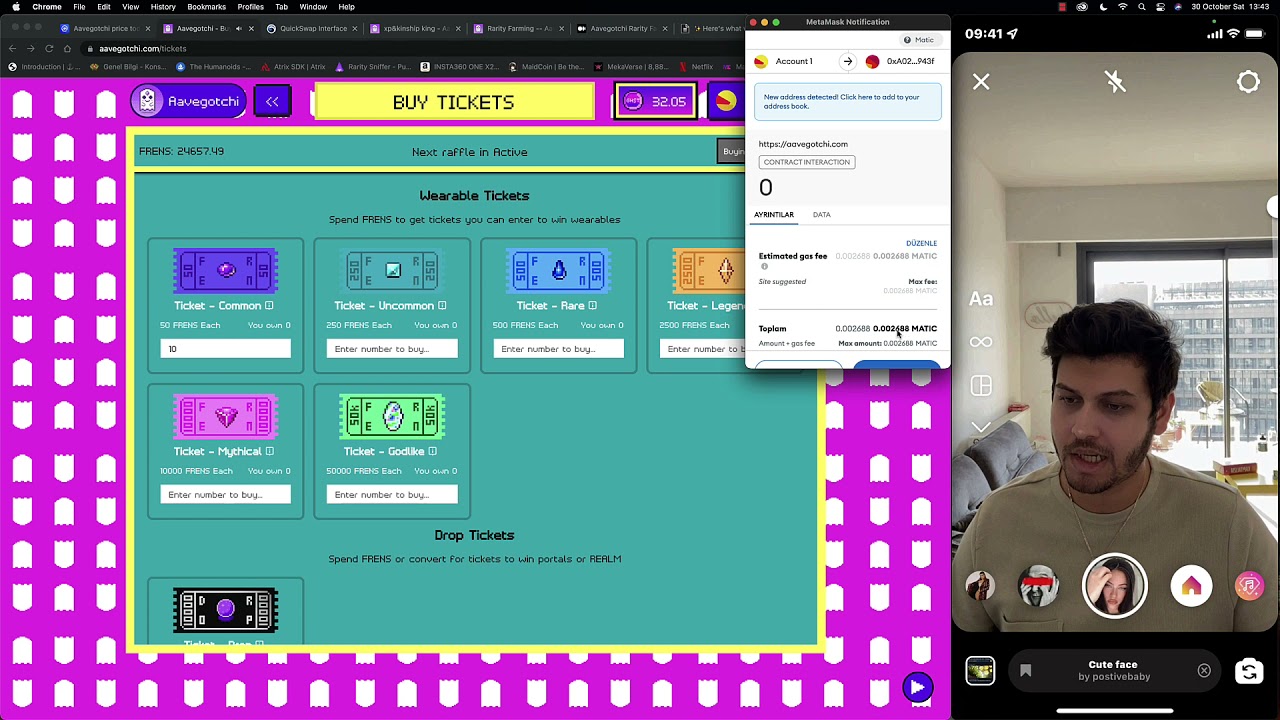Remove the Cute face effect
Screen dimensions: 1280x720
tap(1204, 671)
